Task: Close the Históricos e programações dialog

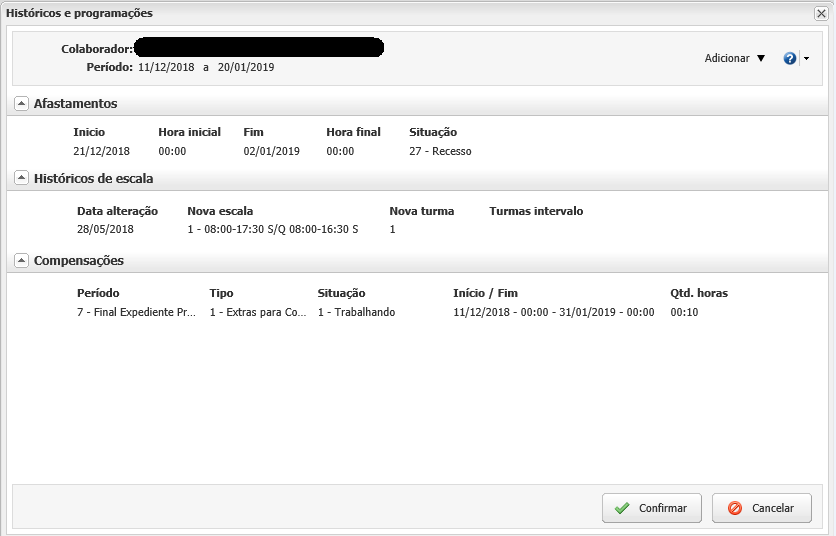Action: tap(821, 13)
